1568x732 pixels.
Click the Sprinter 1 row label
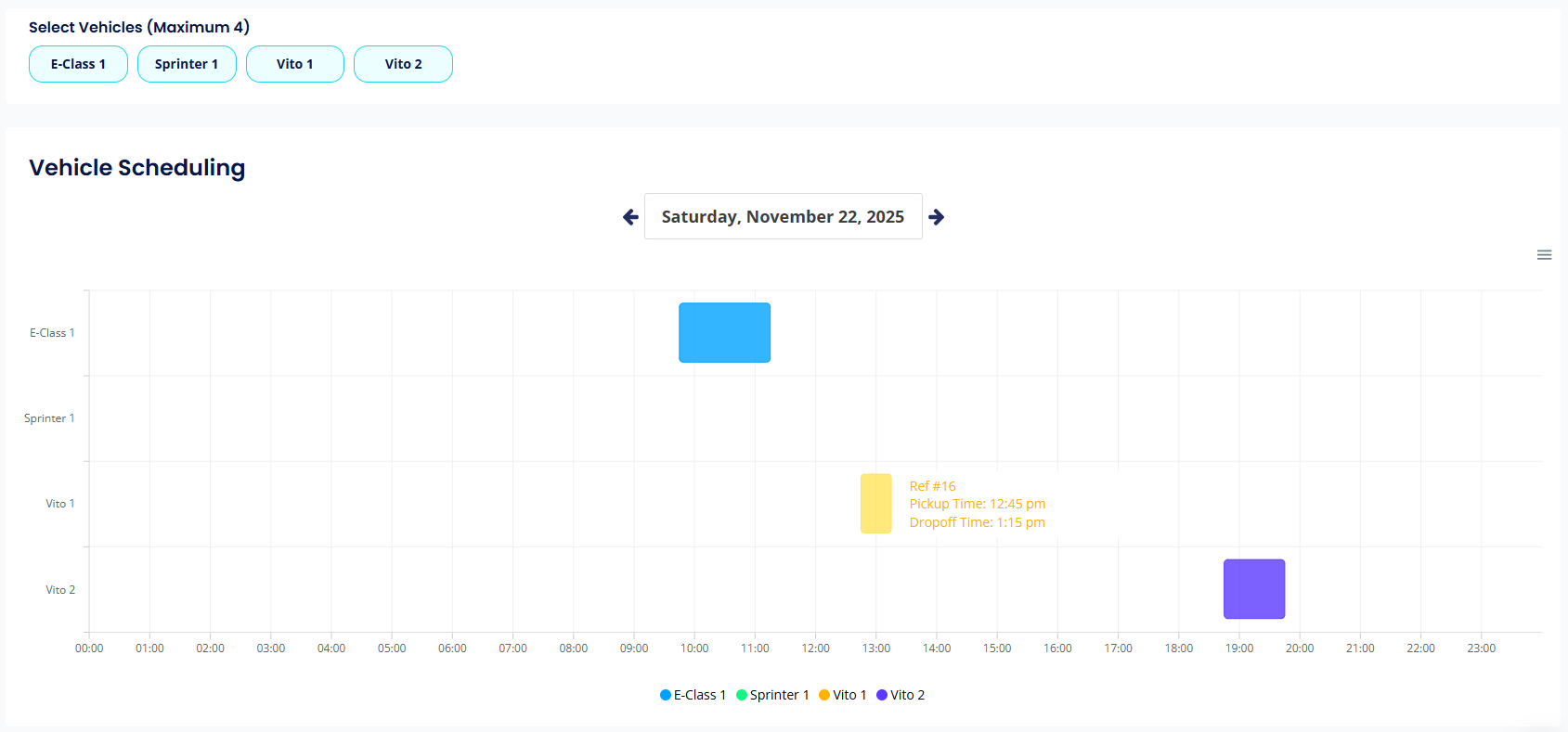(x=49, y=418)
